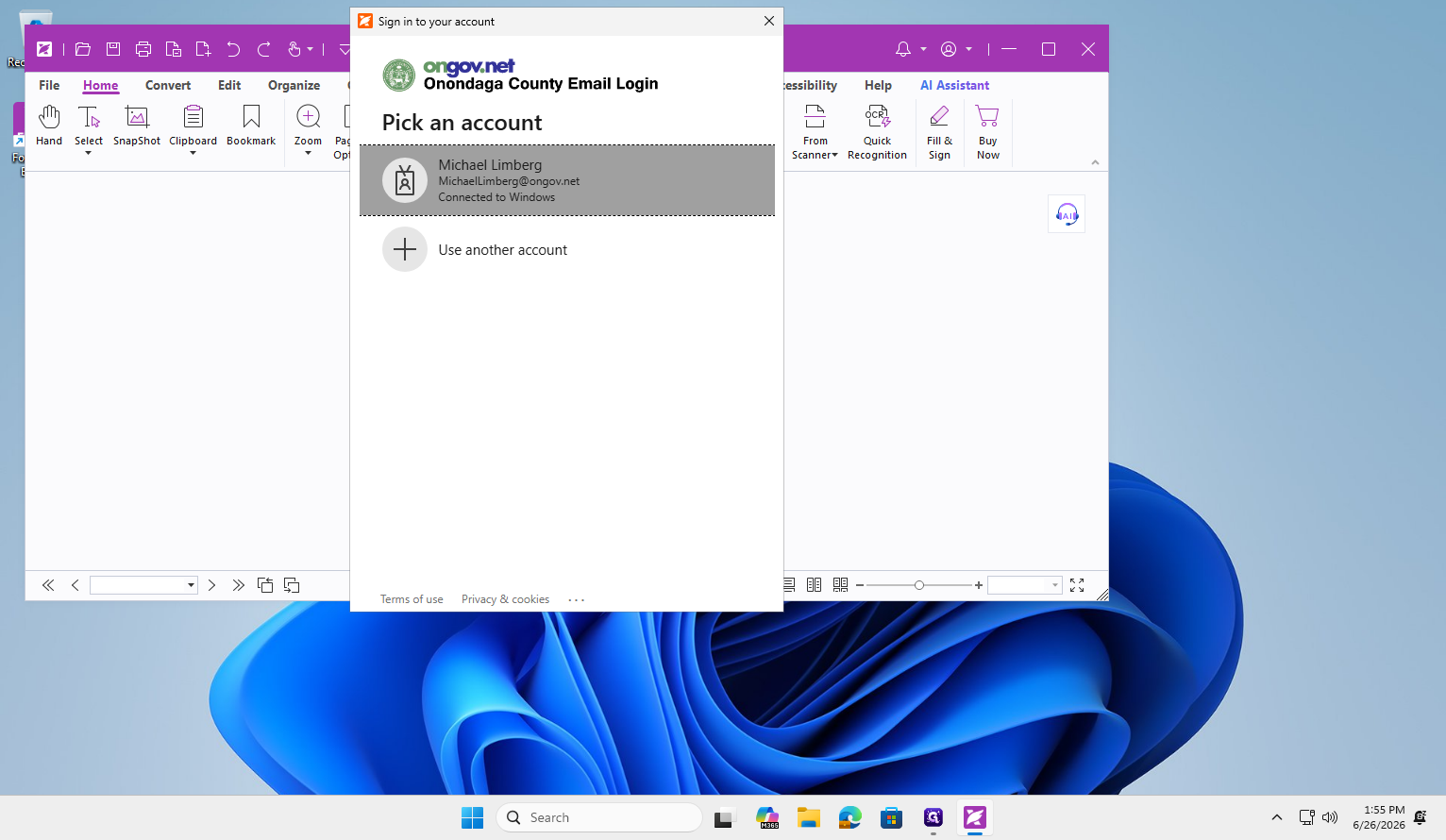
Task: Click the print icon in title bar
Action: point(143,49)
